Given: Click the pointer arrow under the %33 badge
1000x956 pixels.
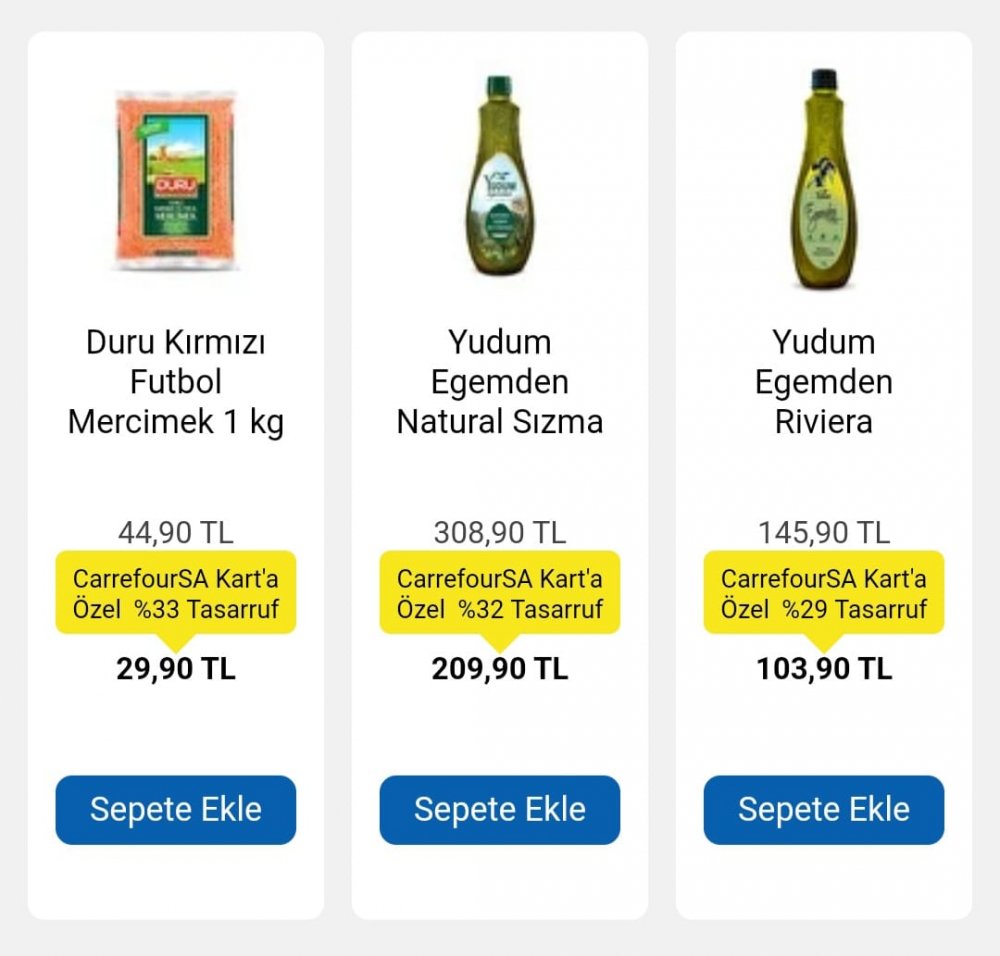Looking at the screenshot, I should [176, 643].
